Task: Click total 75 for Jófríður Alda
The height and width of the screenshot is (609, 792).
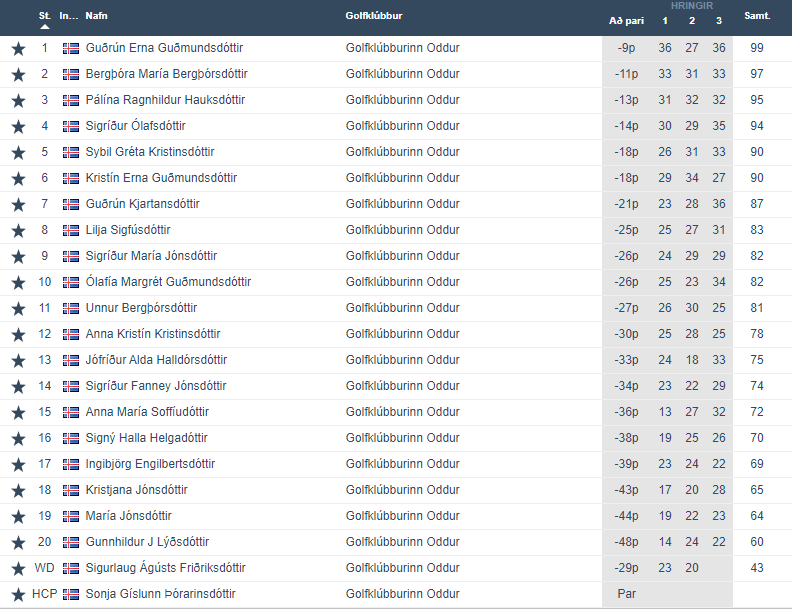Action: (757, 360)
